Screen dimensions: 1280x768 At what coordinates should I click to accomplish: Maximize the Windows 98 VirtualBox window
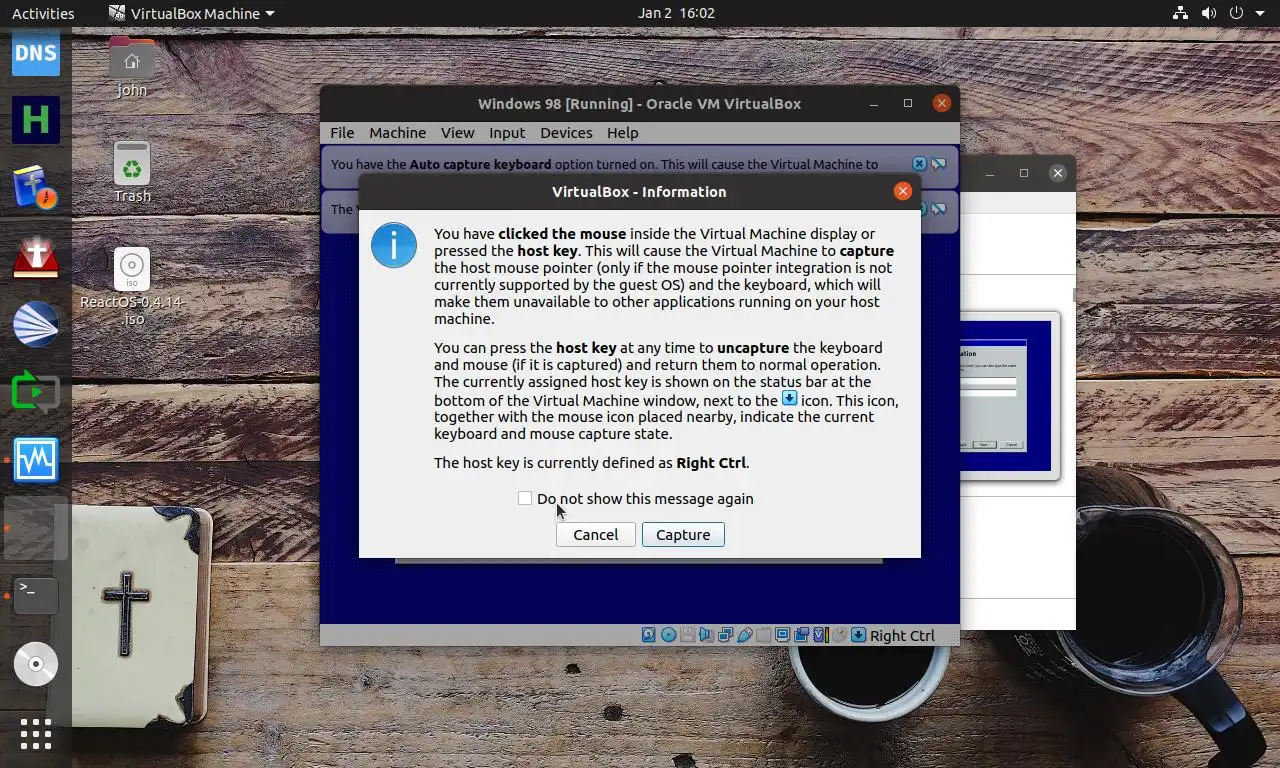coord(908,103)
